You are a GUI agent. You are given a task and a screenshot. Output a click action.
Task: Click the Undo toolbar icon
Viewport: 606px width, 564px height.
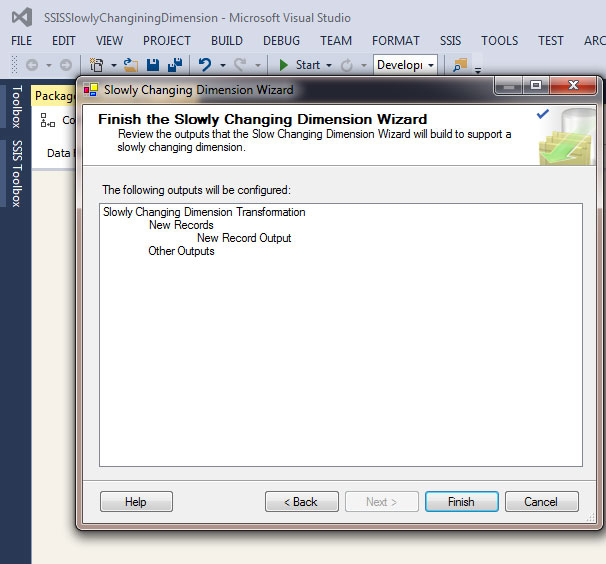[205, 65]
